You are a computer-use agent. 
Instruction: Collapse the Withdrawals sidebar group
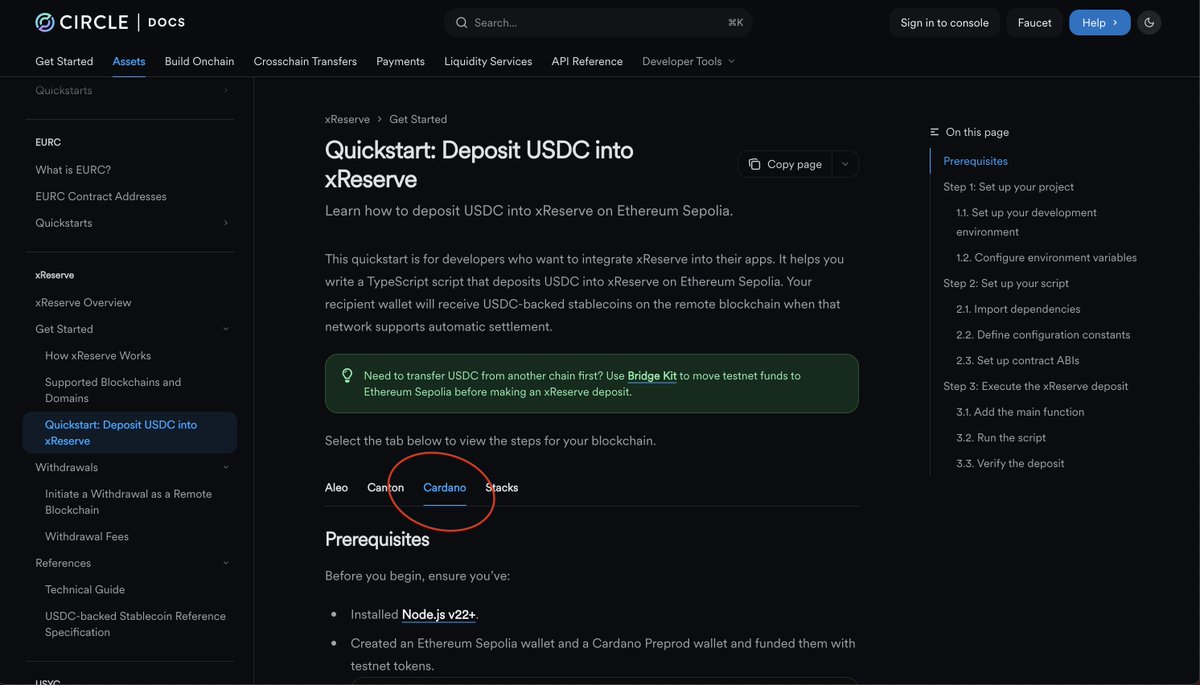225,467
